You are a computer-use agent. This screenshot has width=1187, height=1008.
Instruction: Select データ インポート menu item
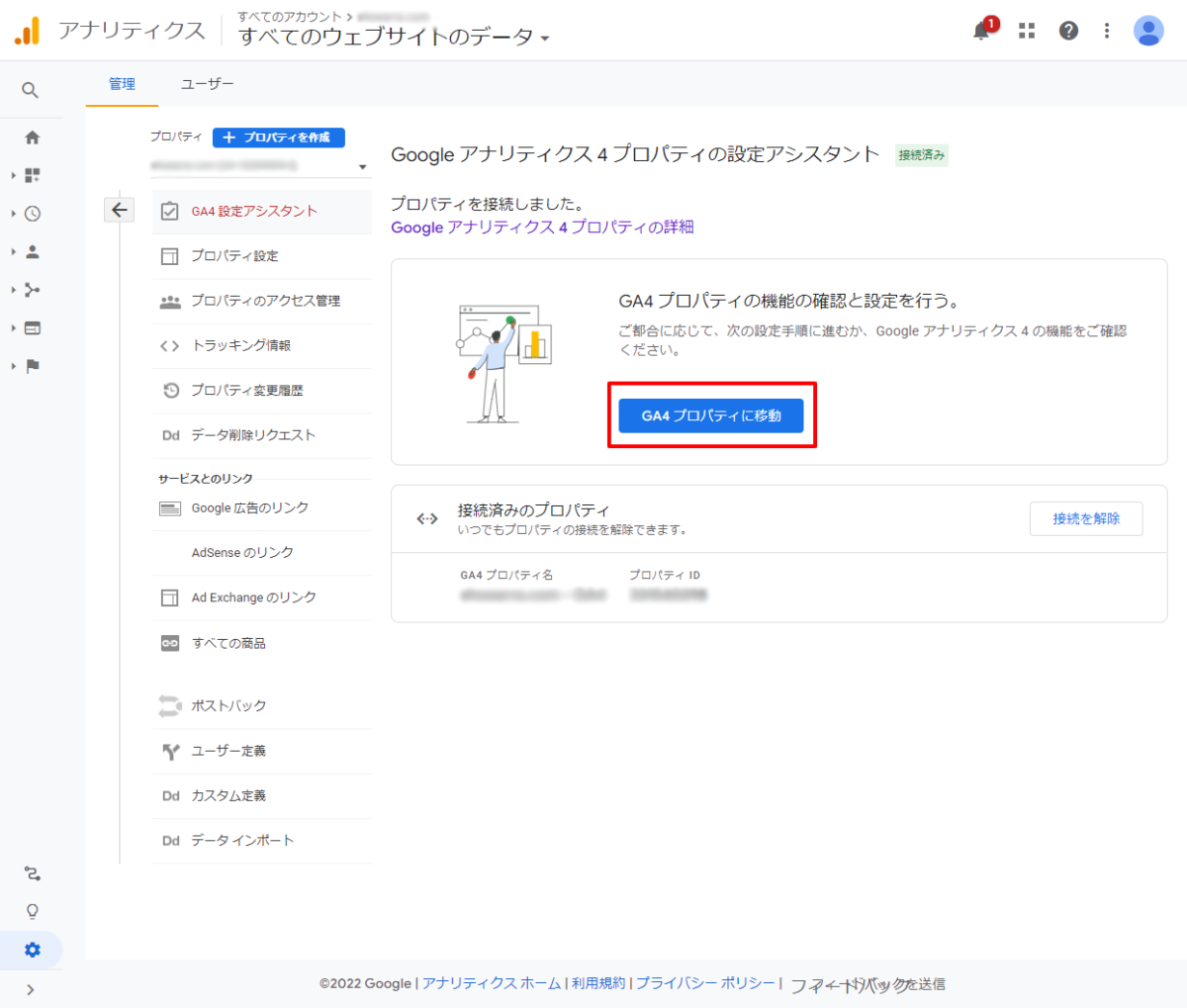pyautogui.click(x=262, y=841)
